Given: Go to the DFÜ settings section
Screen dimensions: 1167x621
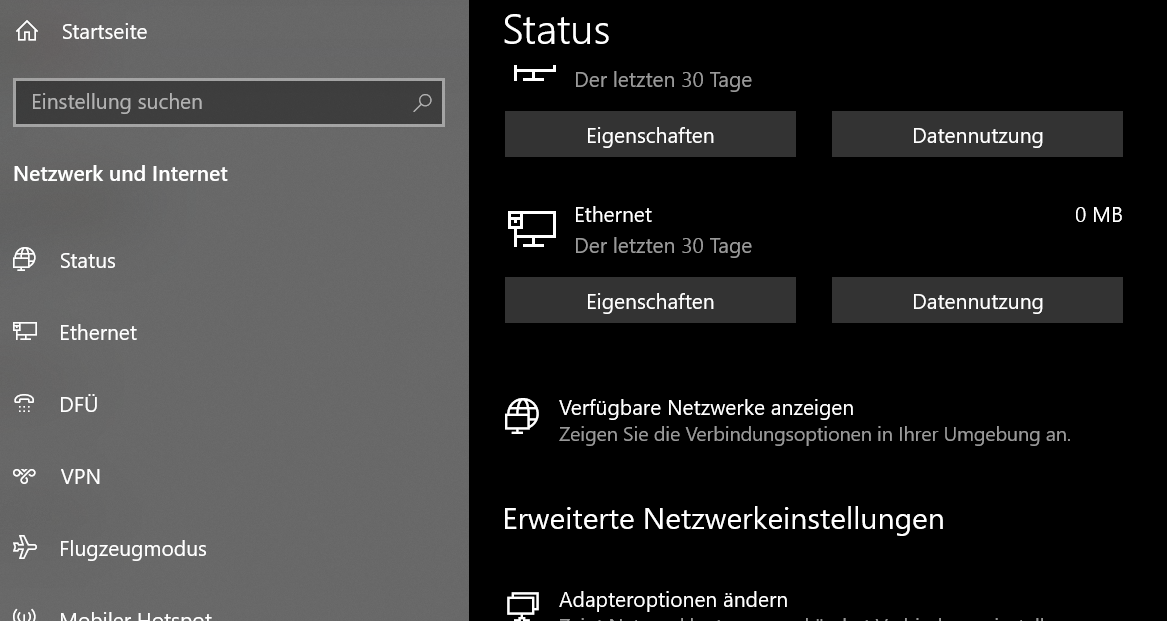Looking at the screenshot, I should 79,405.
